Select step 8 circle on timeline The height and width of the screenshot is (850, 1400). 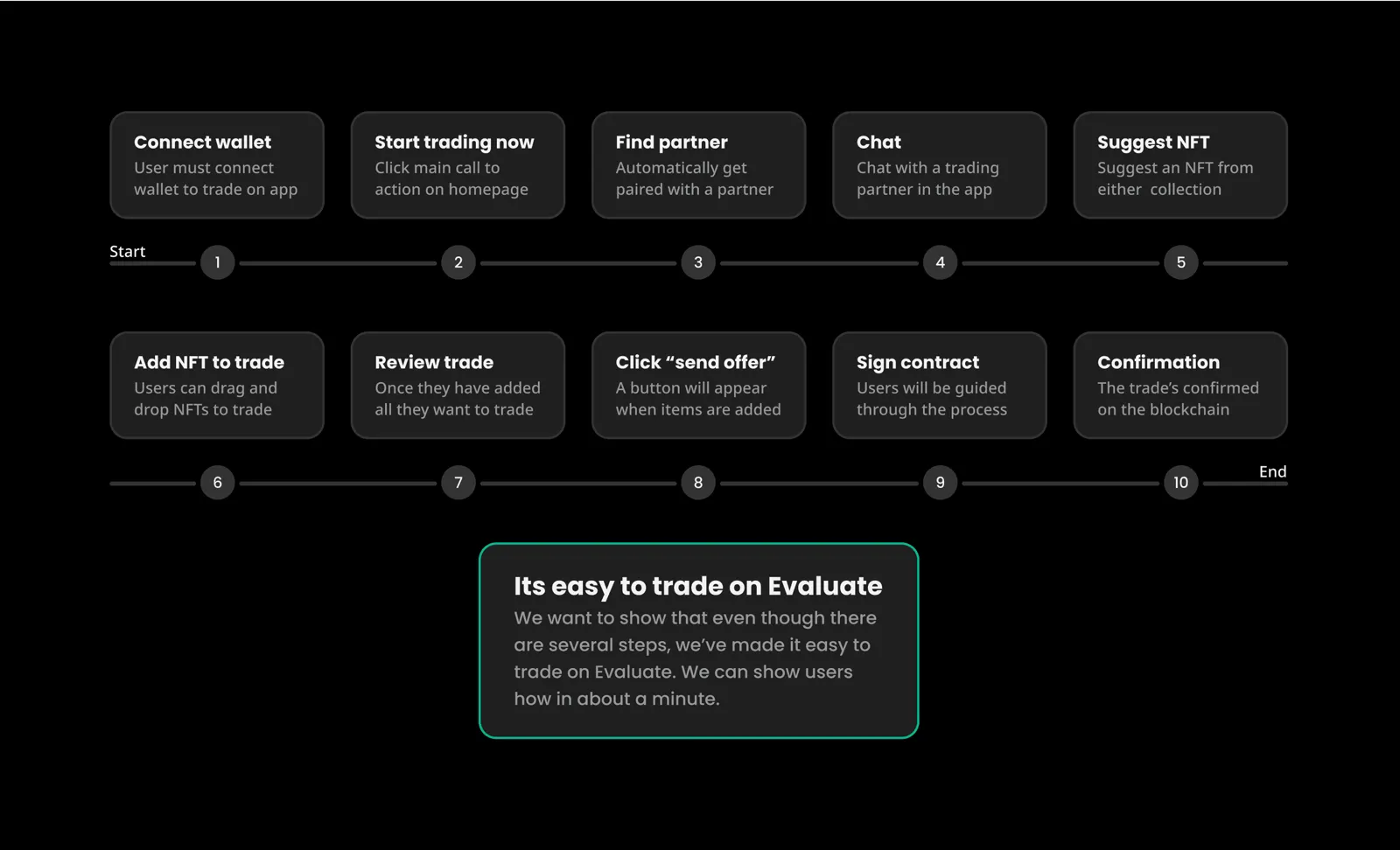tap(698, 483)
